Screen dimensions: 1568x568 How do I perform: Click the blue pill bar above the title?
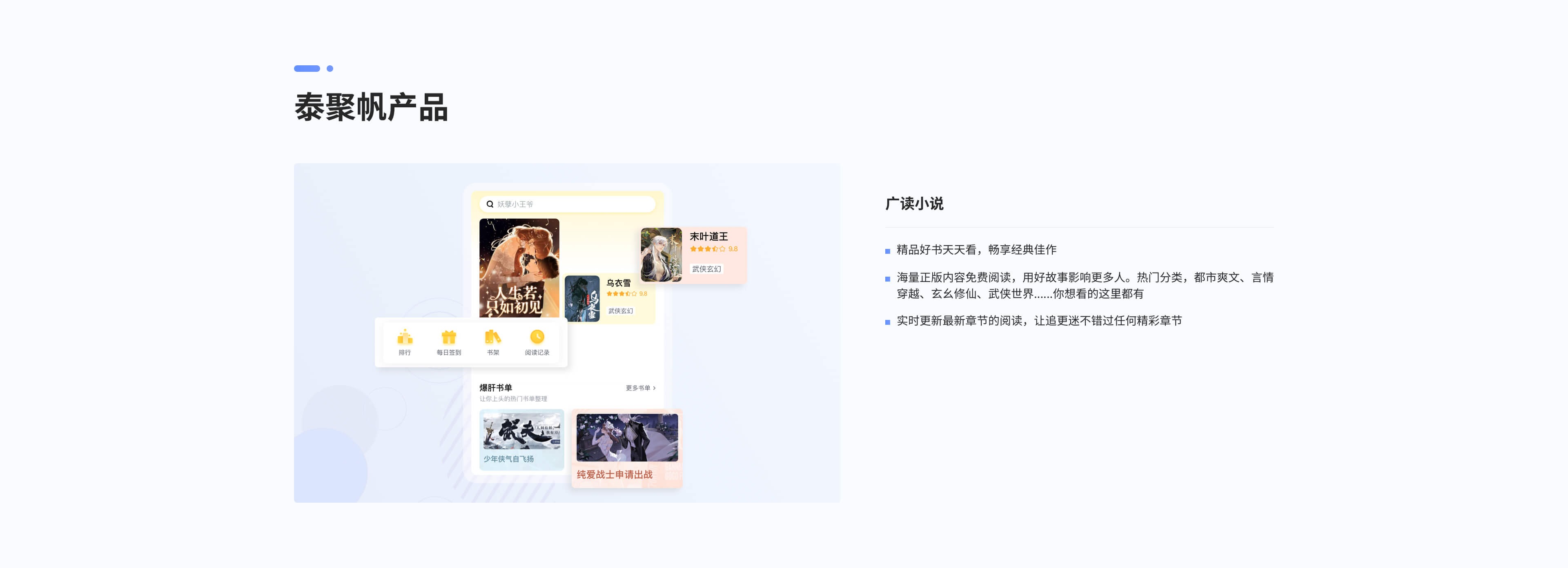(307, 69)
